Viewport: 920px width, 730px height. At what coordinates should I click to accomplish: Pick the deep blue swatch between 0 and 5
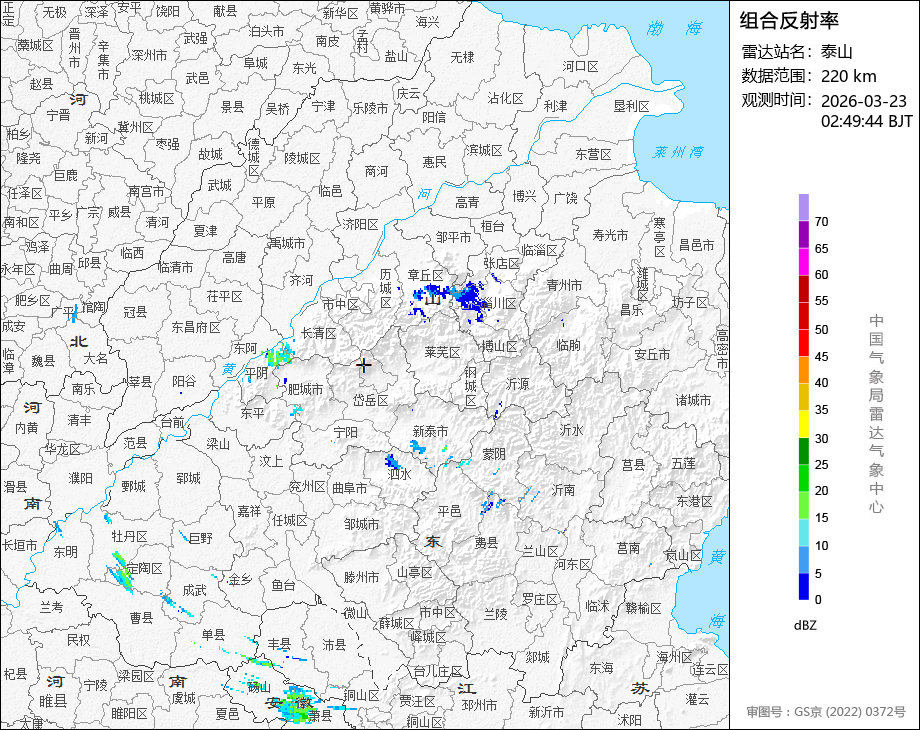point(804,586)
